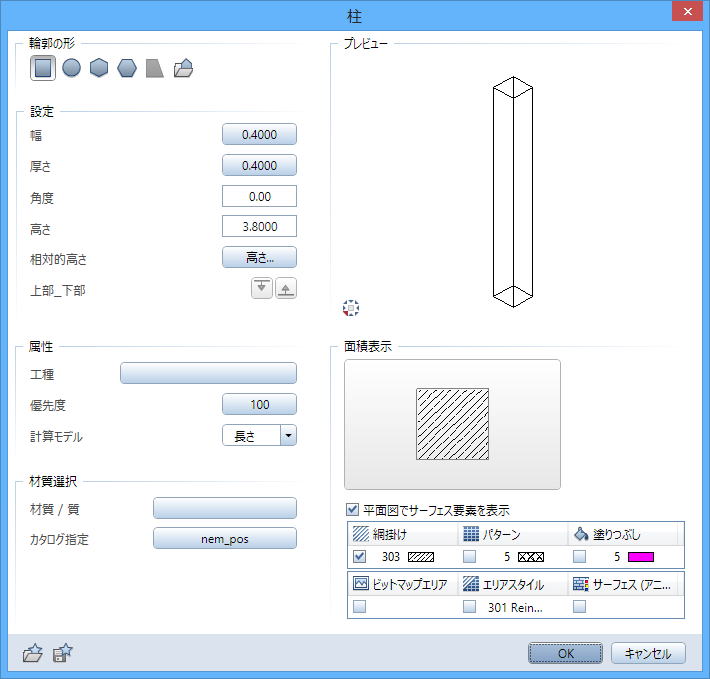Click the hatched area display preview
This screenshot has height=679, width=710.
452,424
